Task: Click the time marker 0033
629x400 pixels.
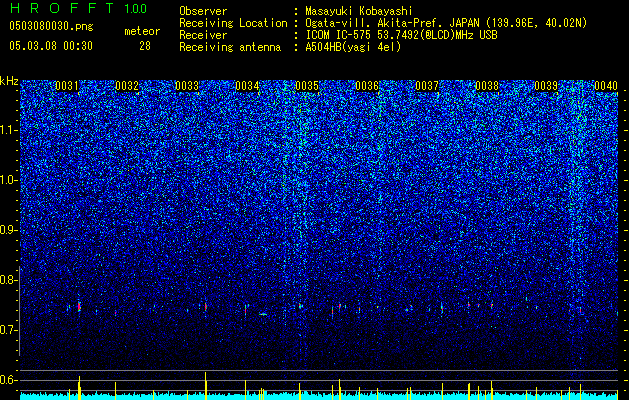Action: [187, 86]
